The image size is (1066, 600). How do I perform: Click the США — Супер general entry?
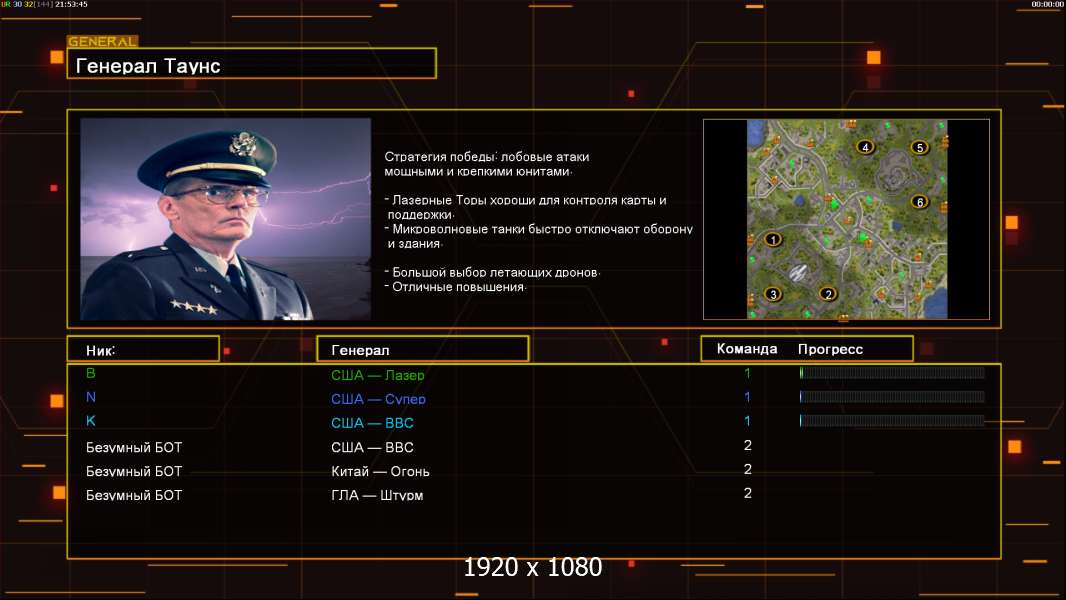[x=378, y=399]
